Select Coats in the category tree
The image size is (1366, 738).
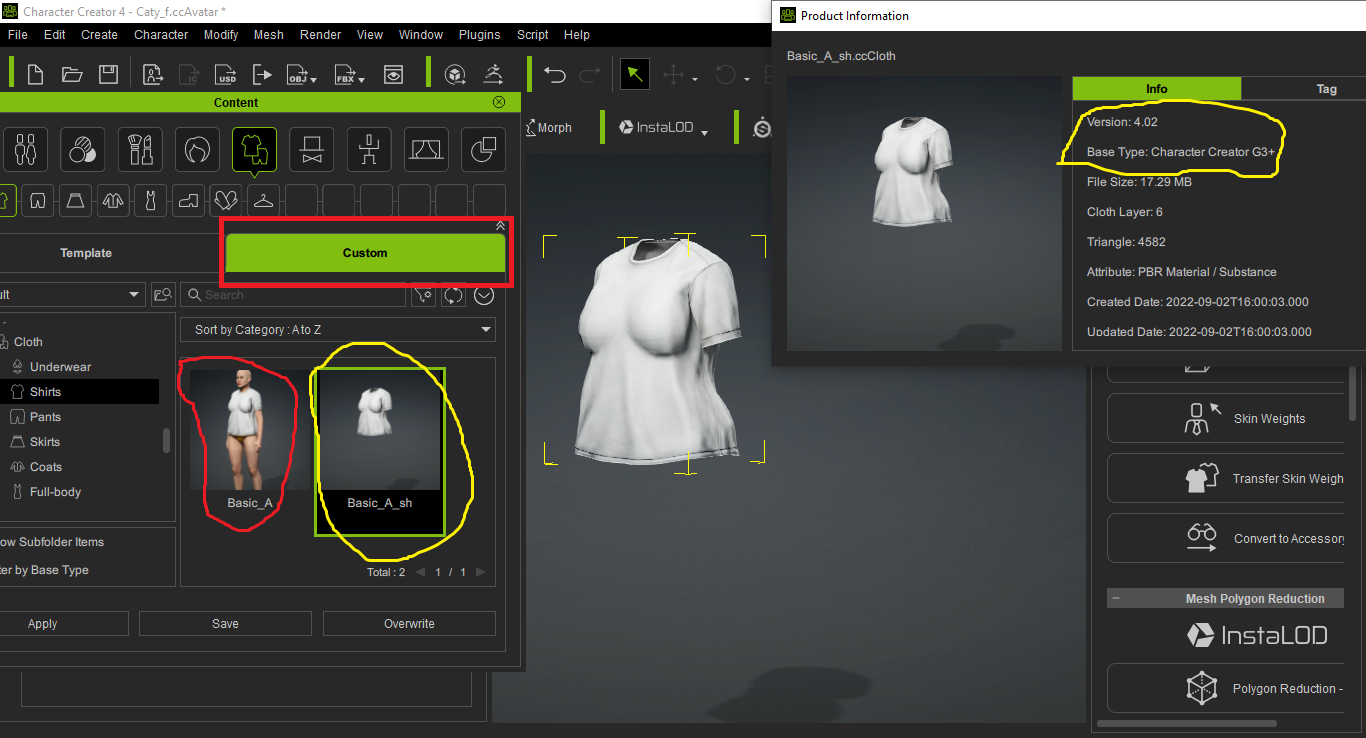point(46,467)
